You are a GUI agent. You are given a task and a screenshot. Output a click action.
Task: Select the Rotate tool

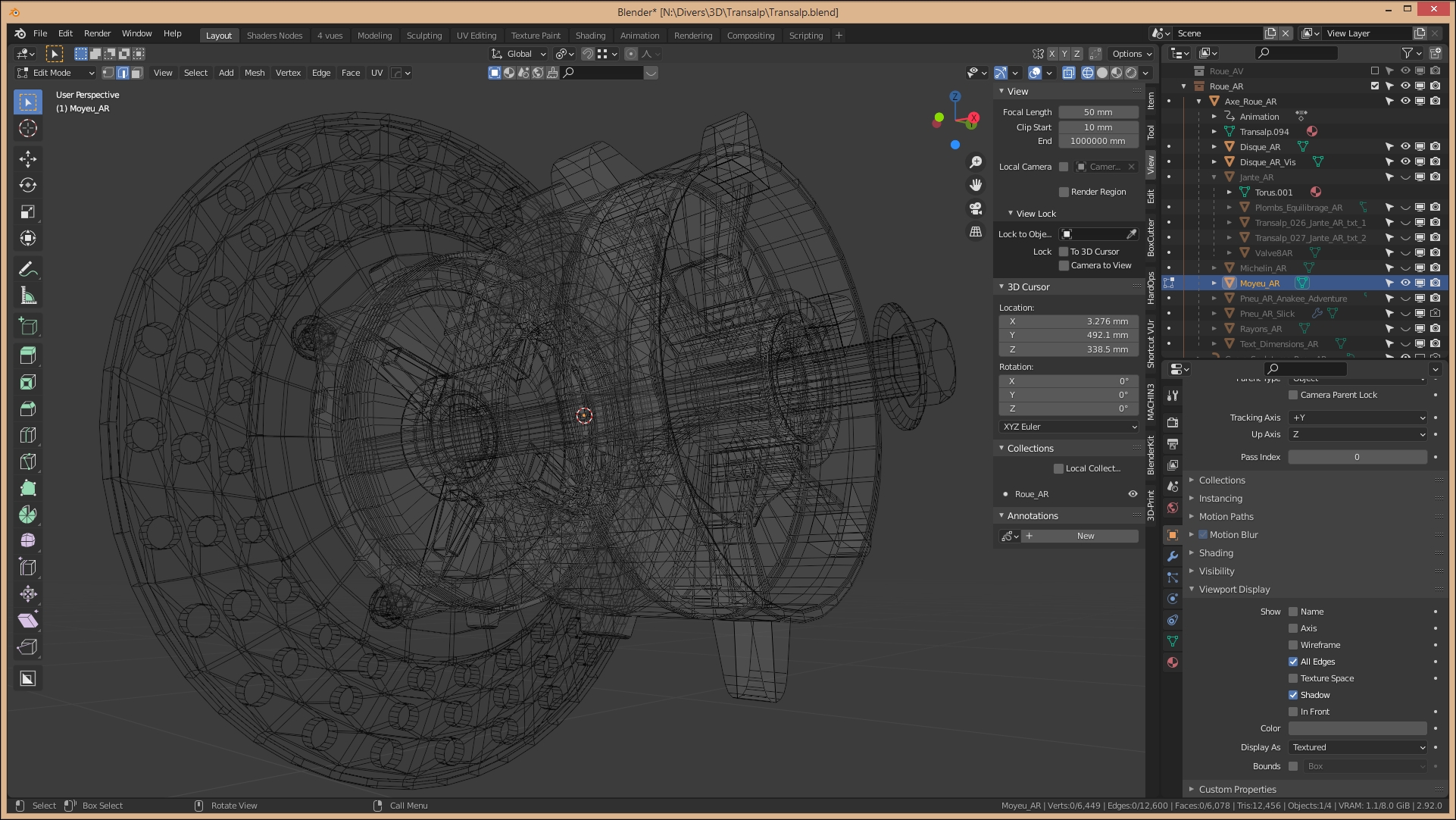click(x=28, y=185)
